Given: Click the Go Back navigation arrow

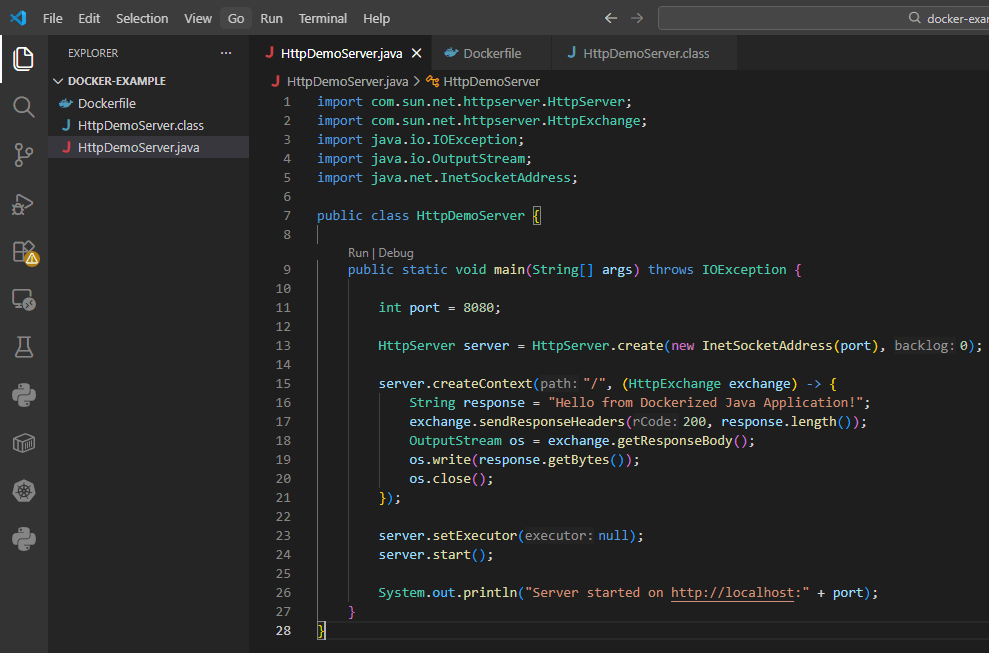Looking at the screenshot, I should (611, 18).
